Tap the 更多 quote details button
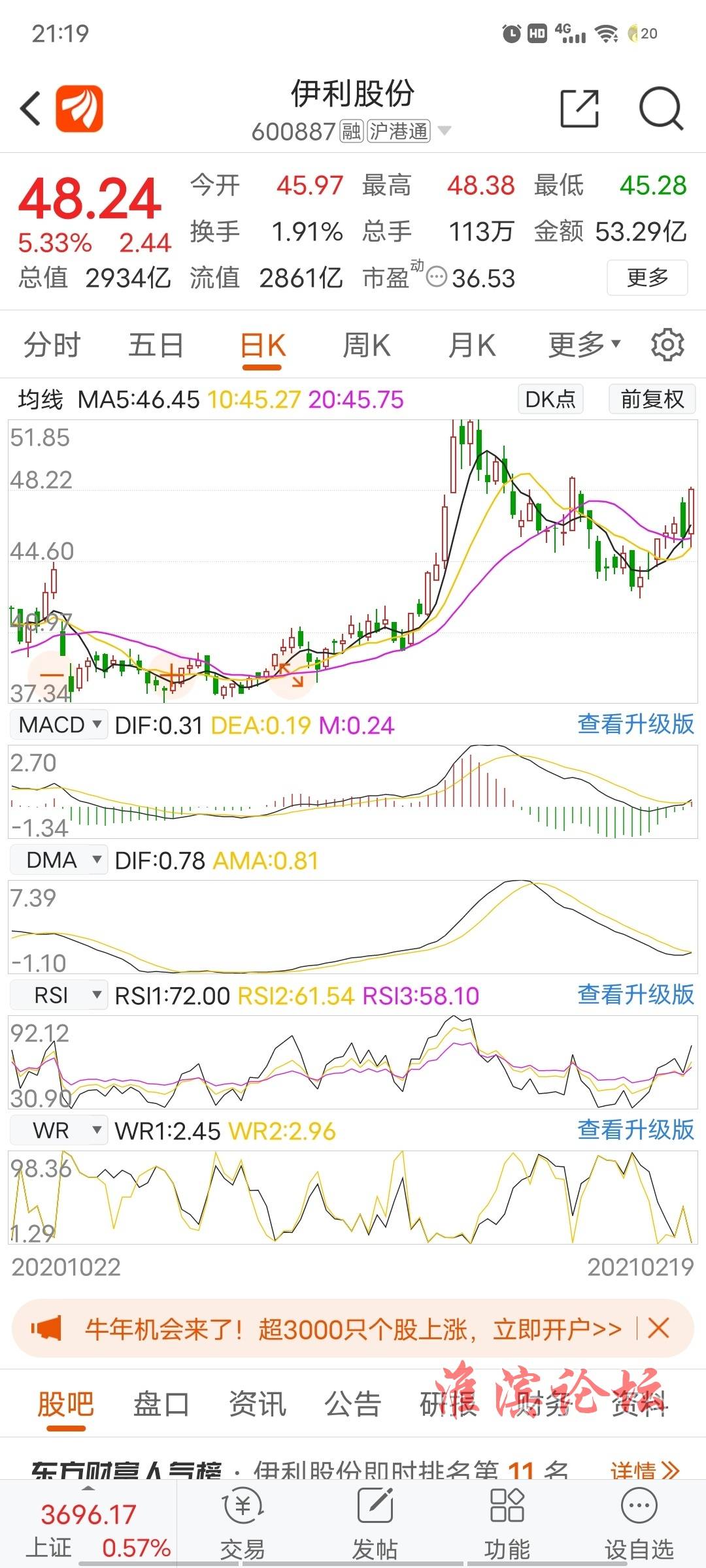 [647, 278]
